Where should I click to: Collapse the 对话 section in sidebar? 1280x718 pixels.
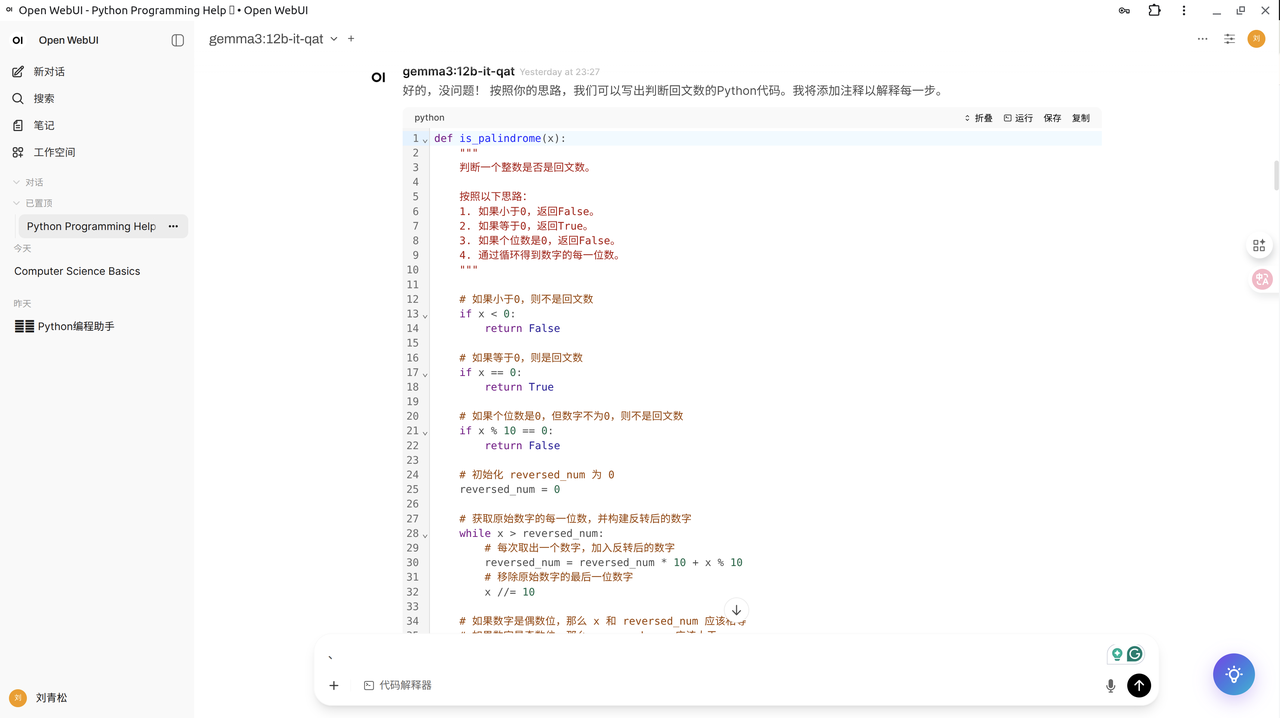pyautogui.click(x=29, y=183)
